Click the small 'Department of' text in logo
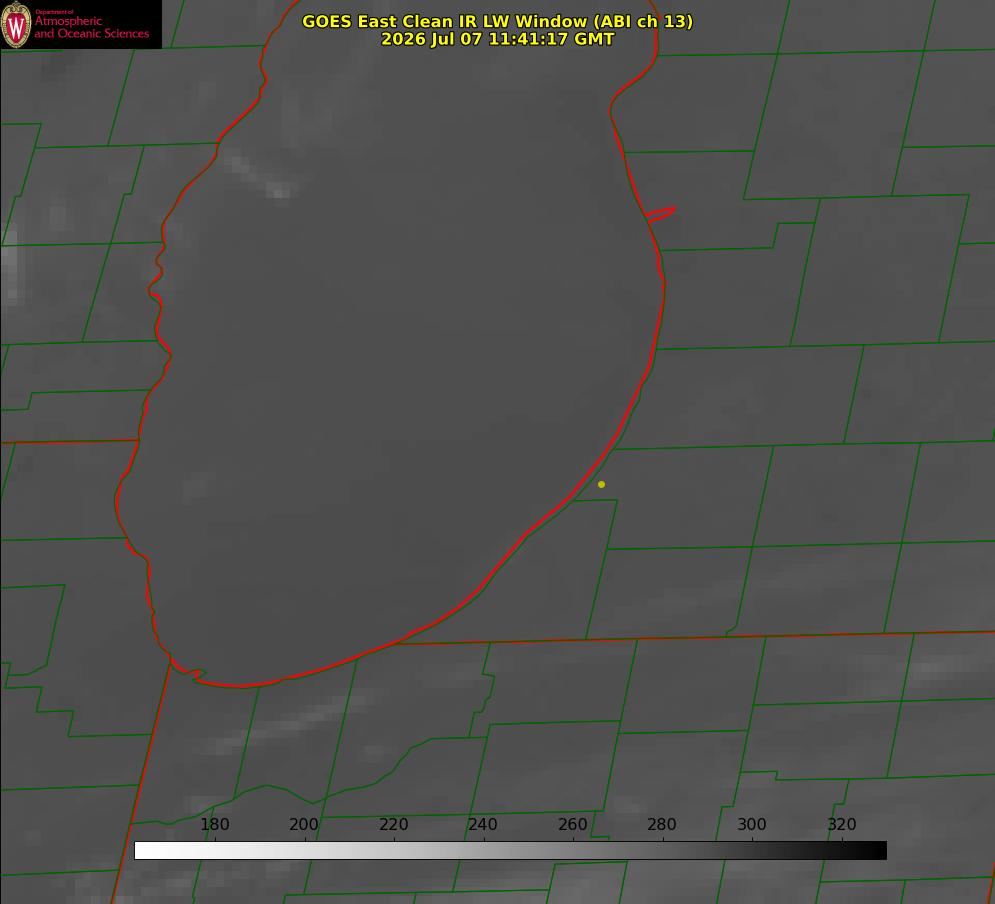 point(54,12)
